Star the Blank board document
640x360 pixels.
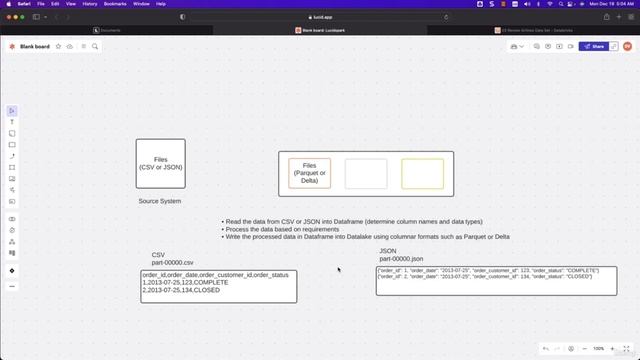(x=58, y=47)
